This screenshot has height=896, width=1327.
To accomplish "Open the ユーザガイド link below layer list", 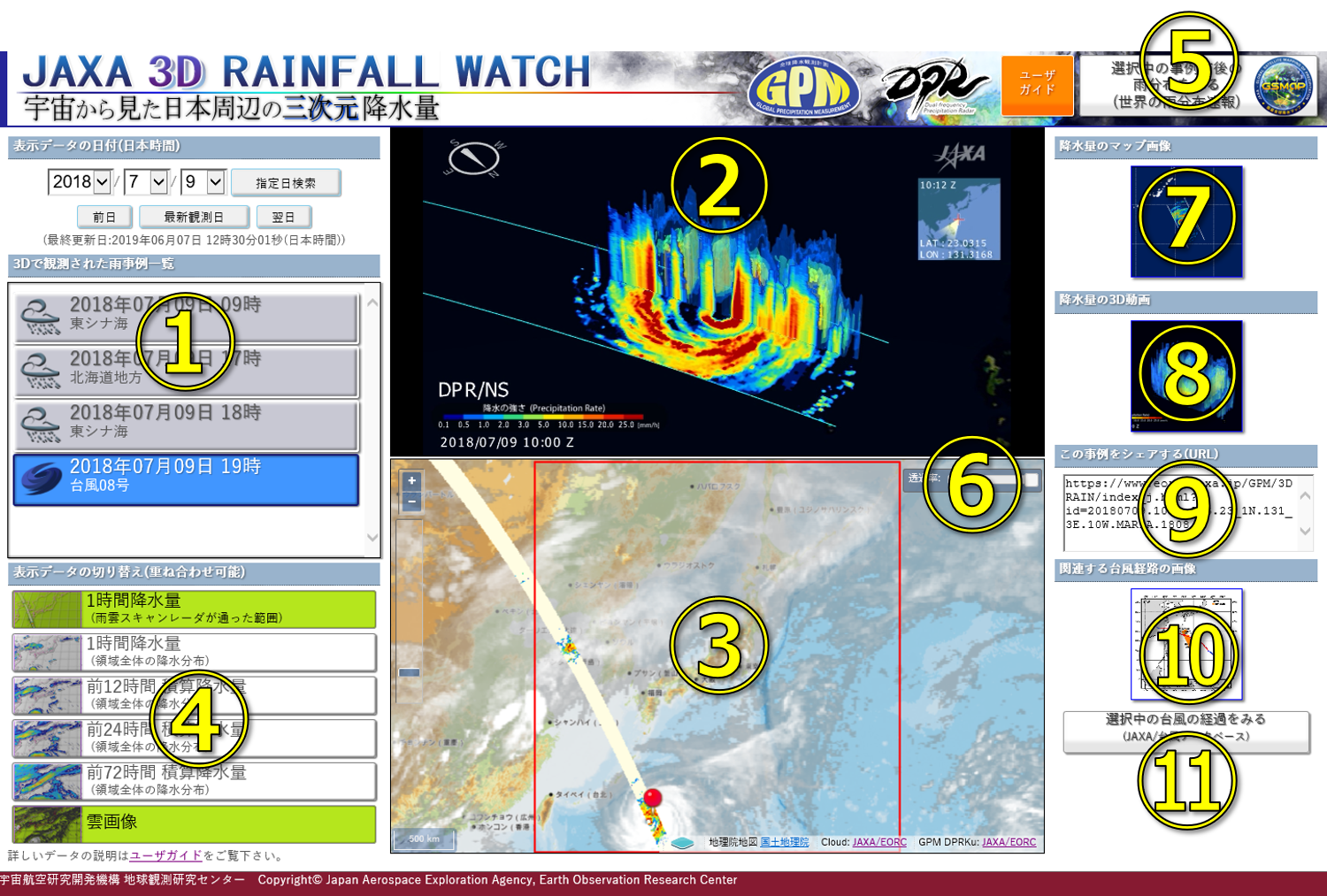I will click(x=165, y=855).
